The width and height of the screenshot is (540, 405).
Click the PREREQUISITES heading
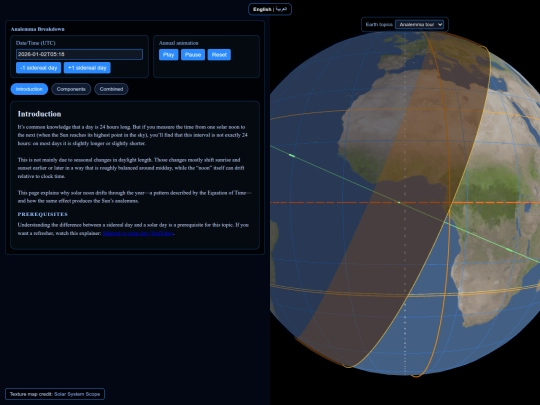(x=43, y=214)
